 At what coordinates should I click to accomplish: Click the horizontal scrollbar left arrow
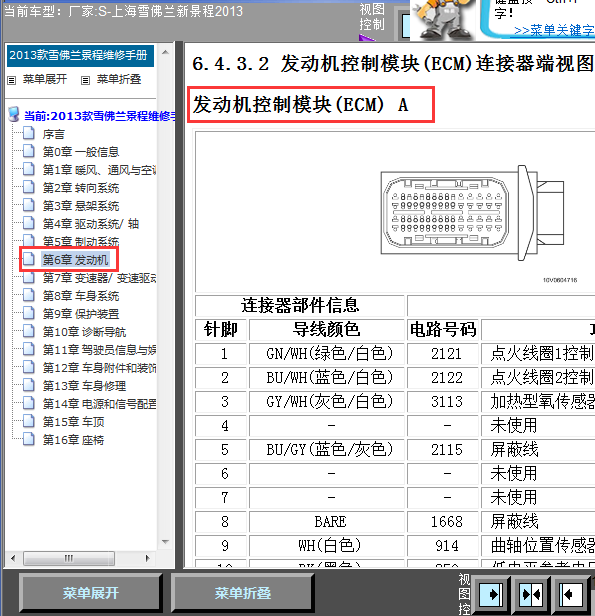[x=13, y=558]
